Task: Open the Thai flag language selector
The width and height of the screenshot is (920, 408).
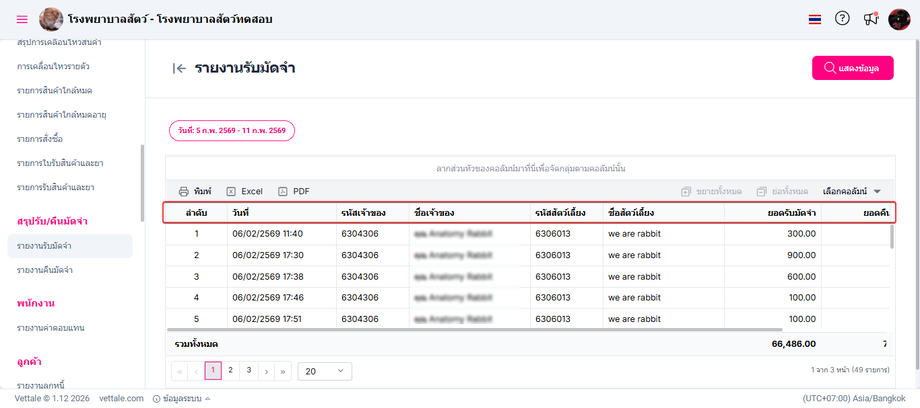Action: (x=814, y=19)
